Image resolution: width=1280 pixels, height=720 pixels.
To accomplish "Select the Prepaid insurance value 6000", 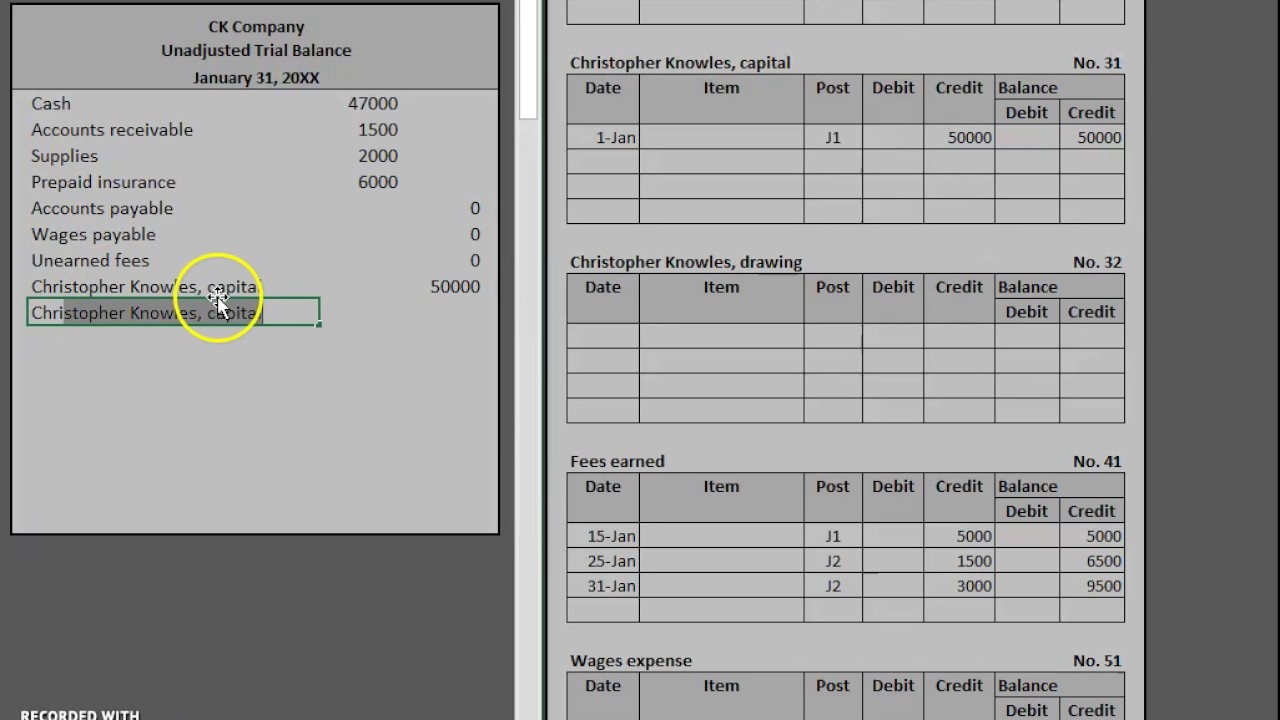I will pos(378,181).
